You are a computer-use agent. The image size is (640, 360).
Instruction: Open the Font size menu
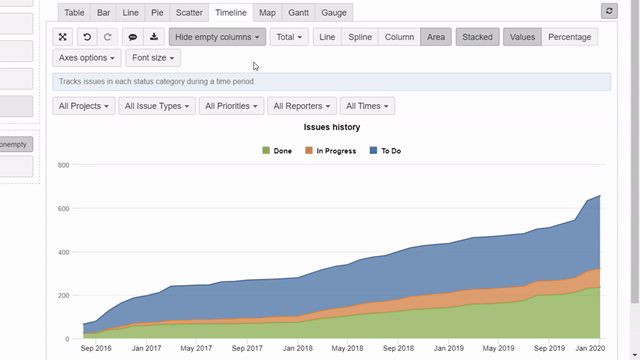pos(153,58)
